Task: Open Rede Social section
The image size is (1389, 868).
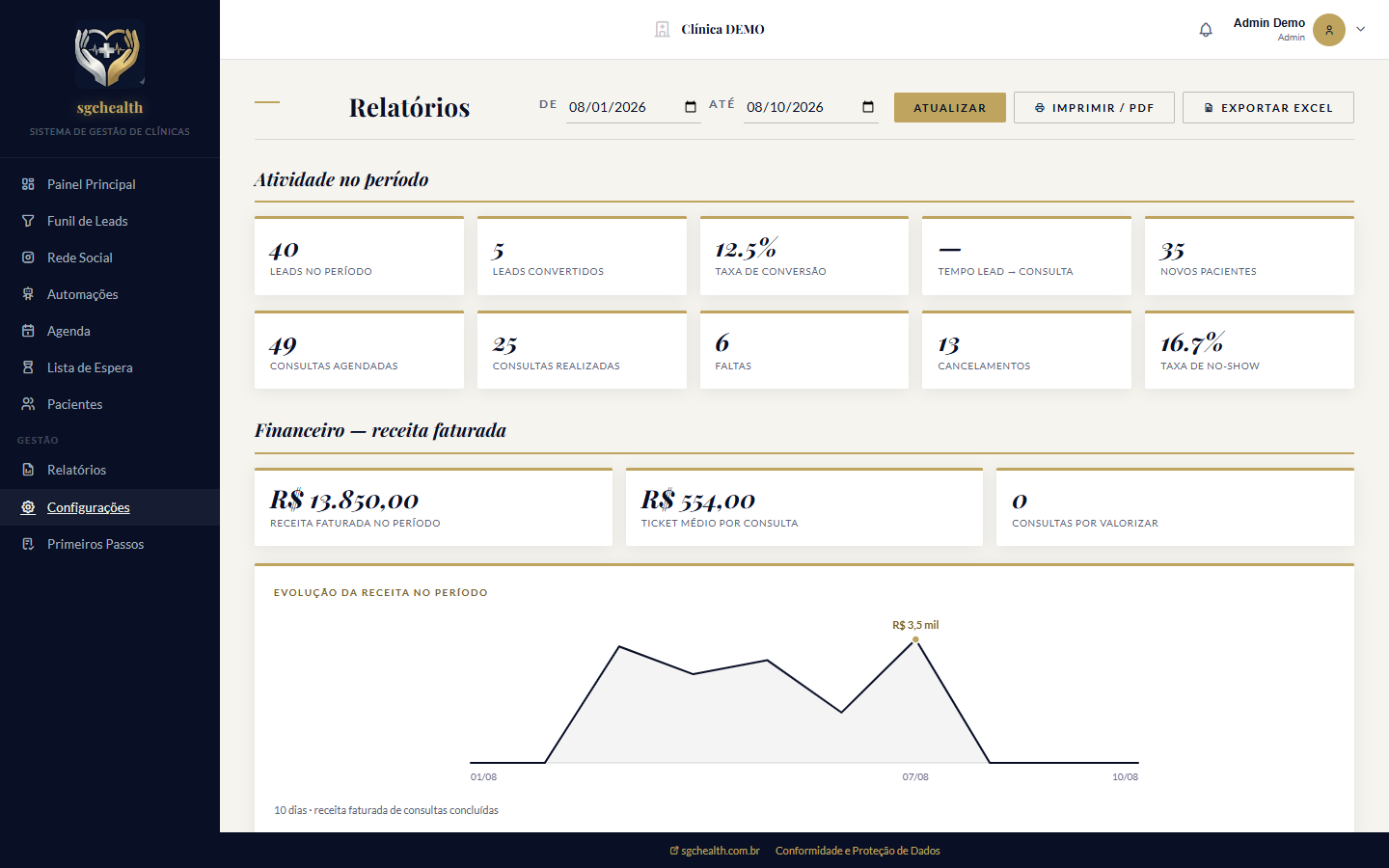Action: point(110,258)
